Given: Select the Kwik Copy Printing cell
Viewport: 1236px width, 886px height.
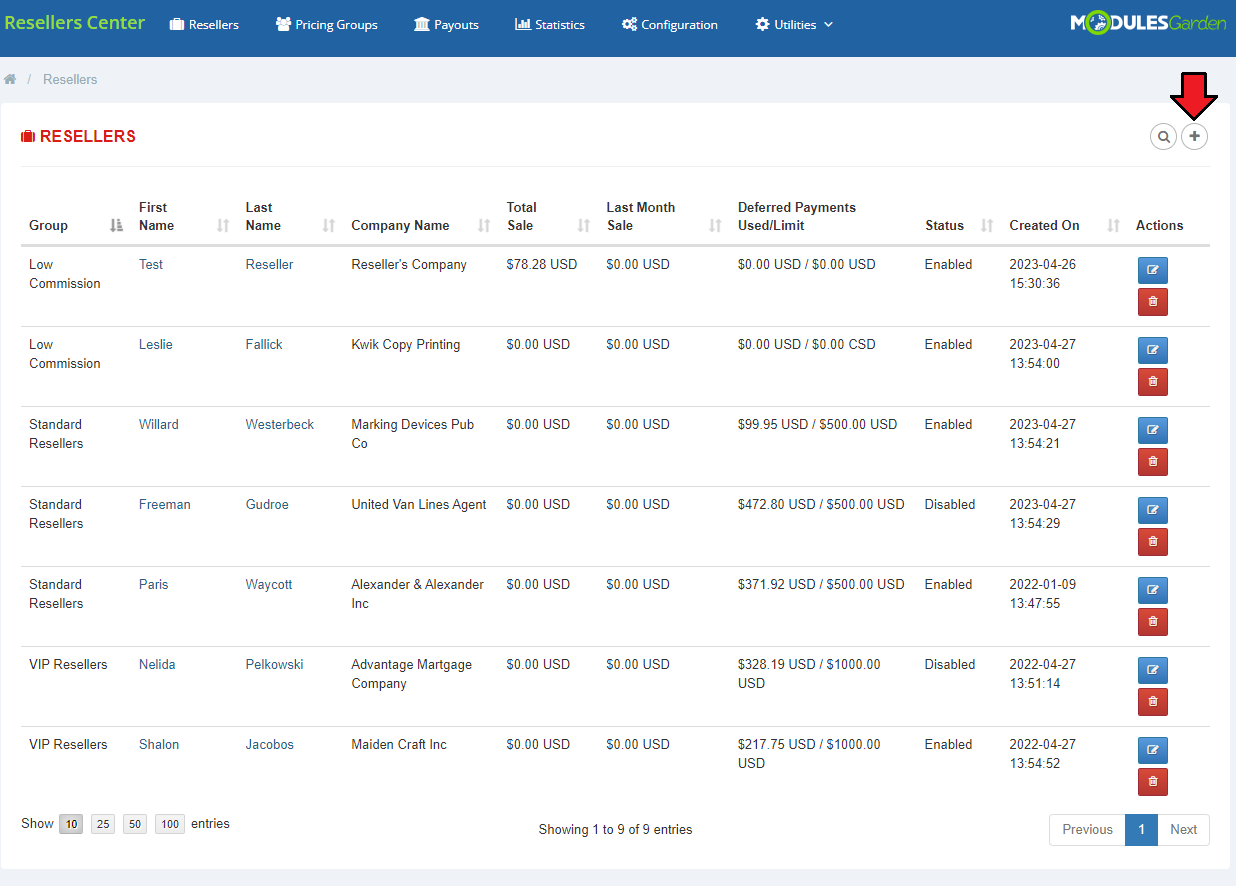Looking at the screenshot, I should tap(406, 344).
